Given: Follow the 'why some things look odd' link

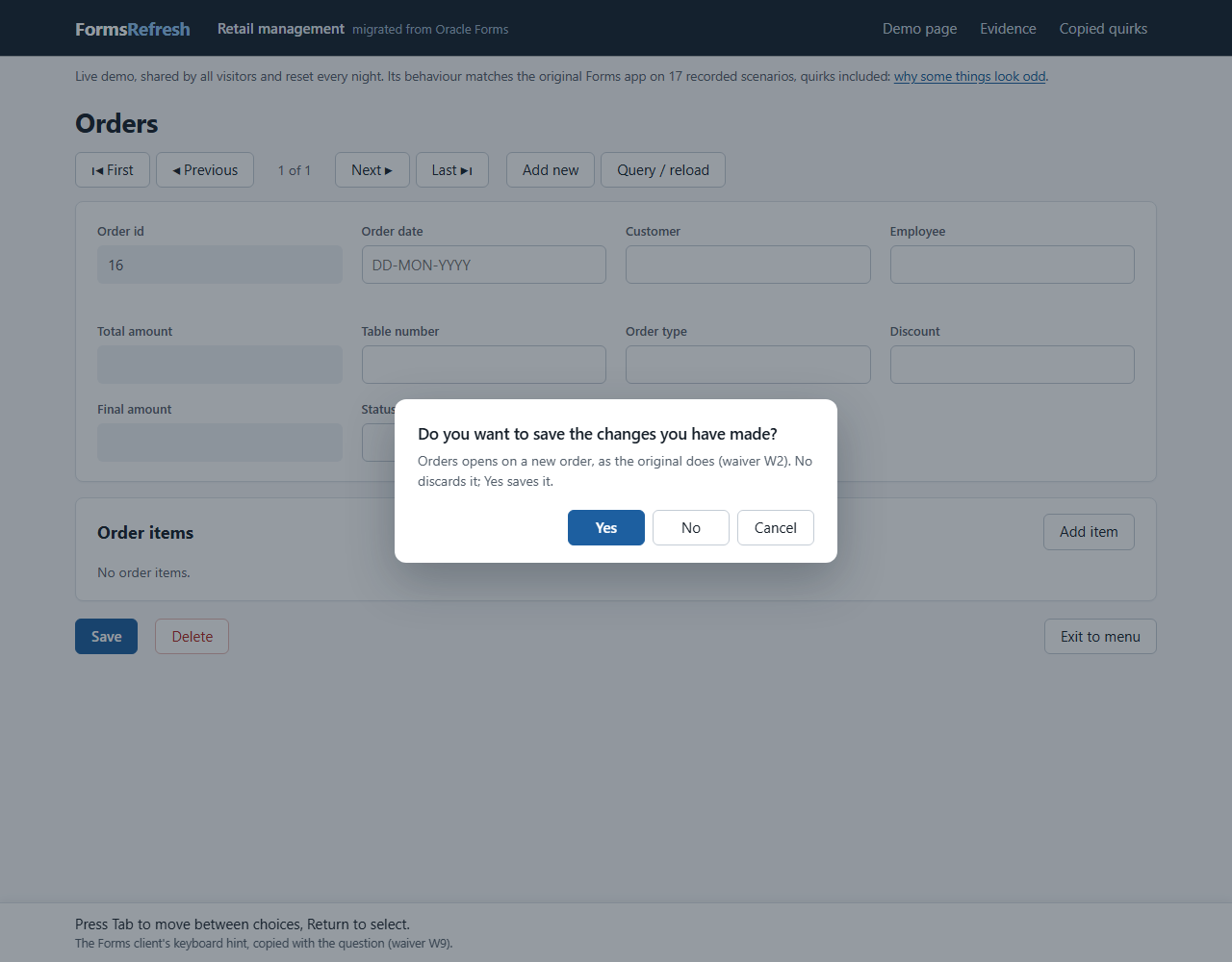Looking at the screenshot, I should coord(969,76).
